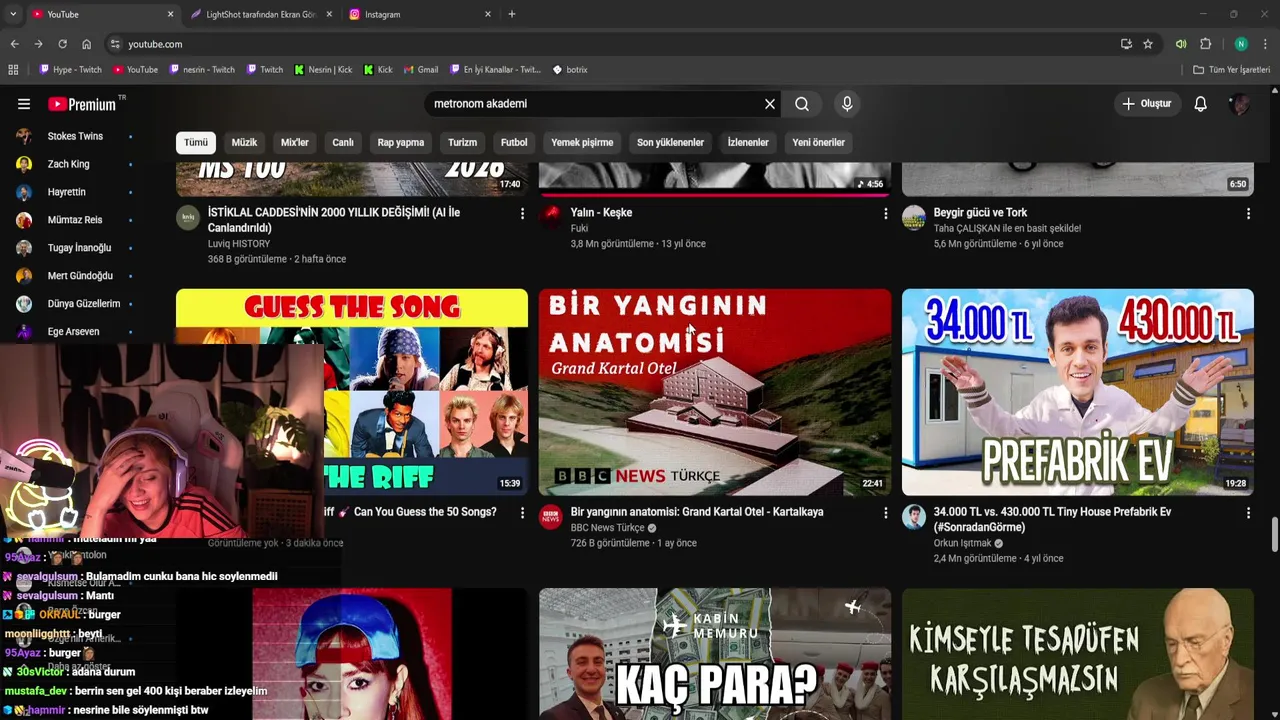Click the page vertical scrollbar thumb

[1274, 534]
